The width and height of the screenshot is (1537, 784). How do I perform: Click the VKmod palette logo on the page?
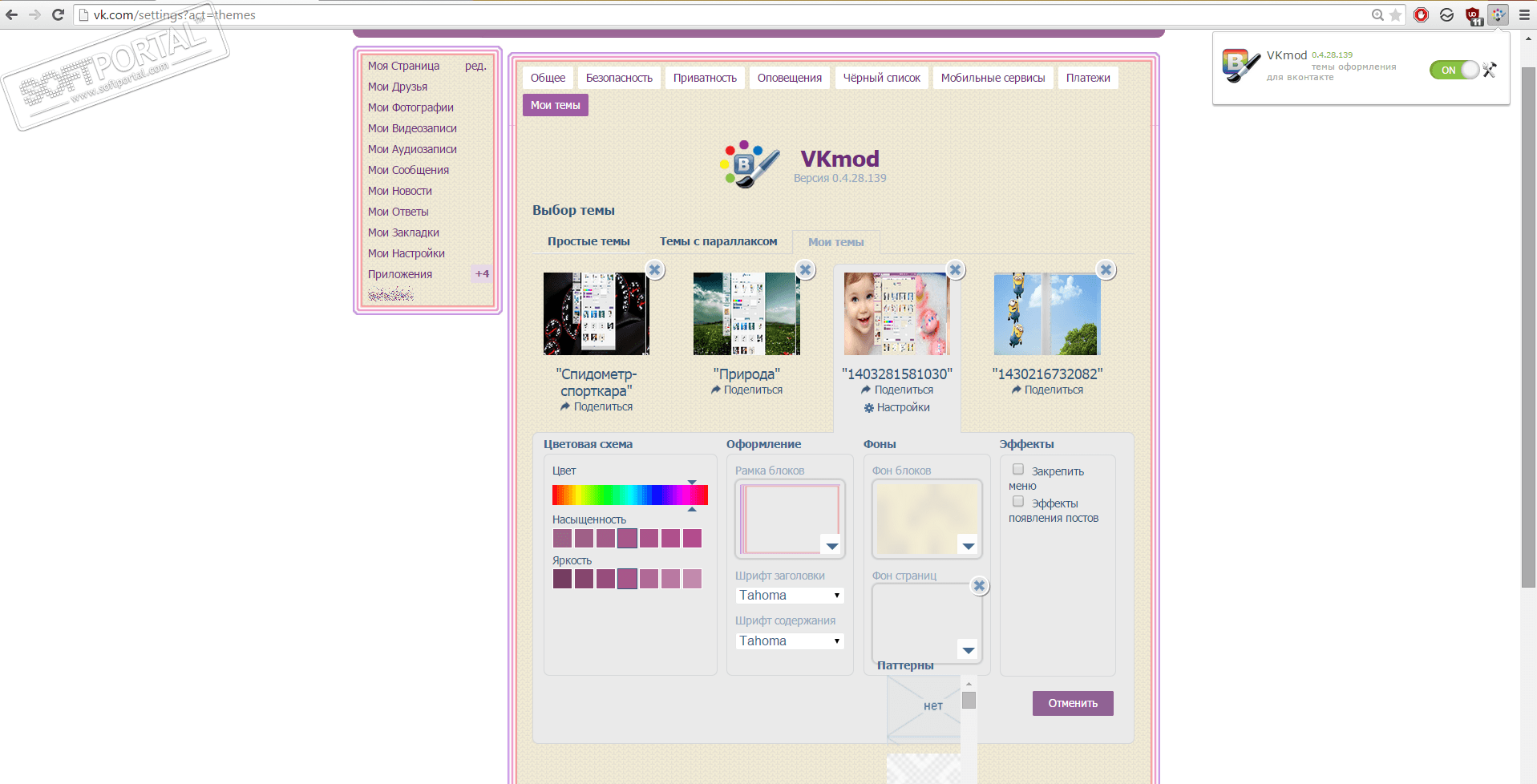pyautogui.click(x=749, y=164)
